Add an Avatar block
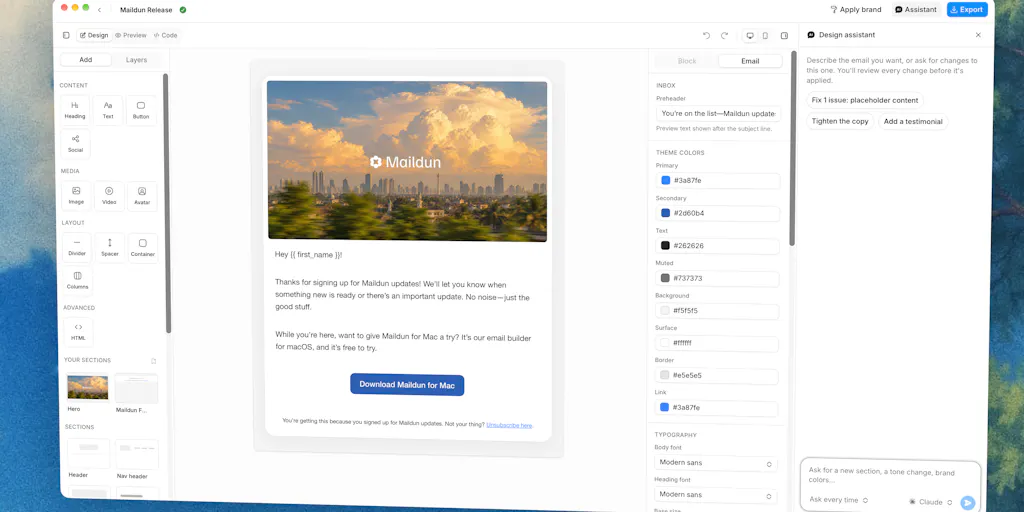This screenshot has height=512, width=1024. click(x=142, y=196)
